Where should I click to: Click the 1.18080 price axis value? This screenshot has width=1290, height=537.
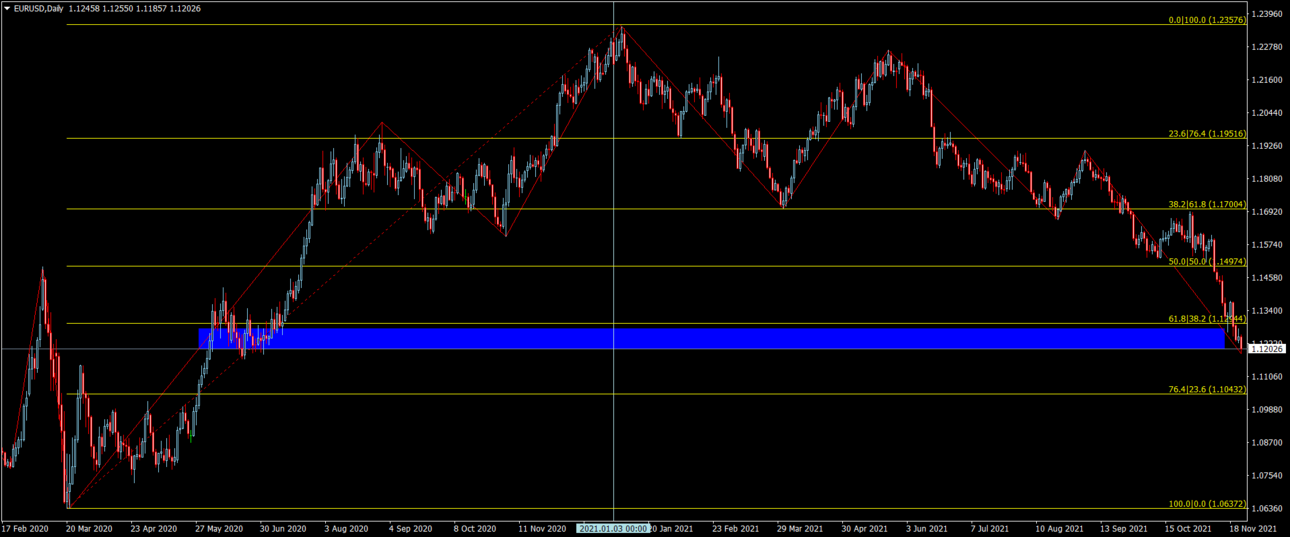click(x=1268, y=179)
